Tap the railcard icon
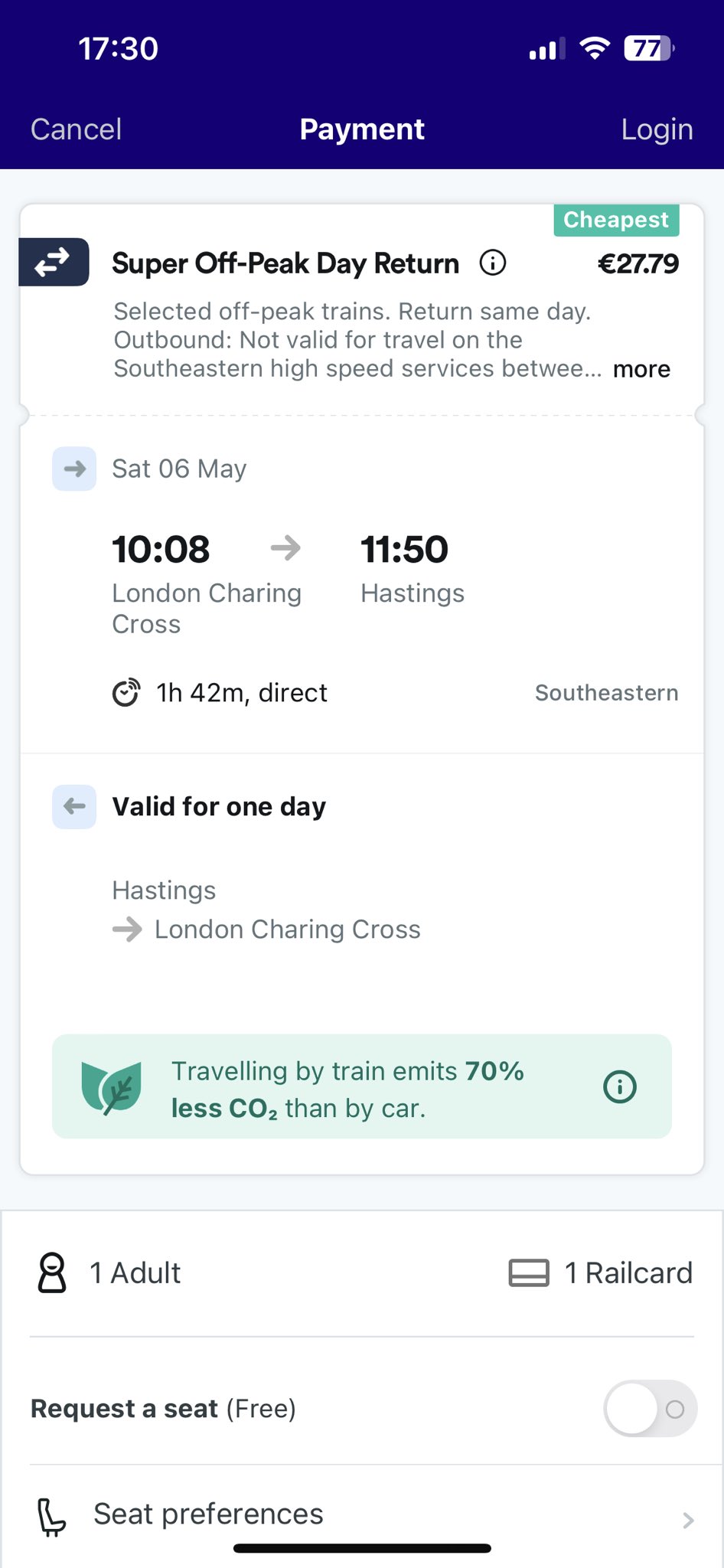This screenshot has width=724, height=1568. 529,1272
